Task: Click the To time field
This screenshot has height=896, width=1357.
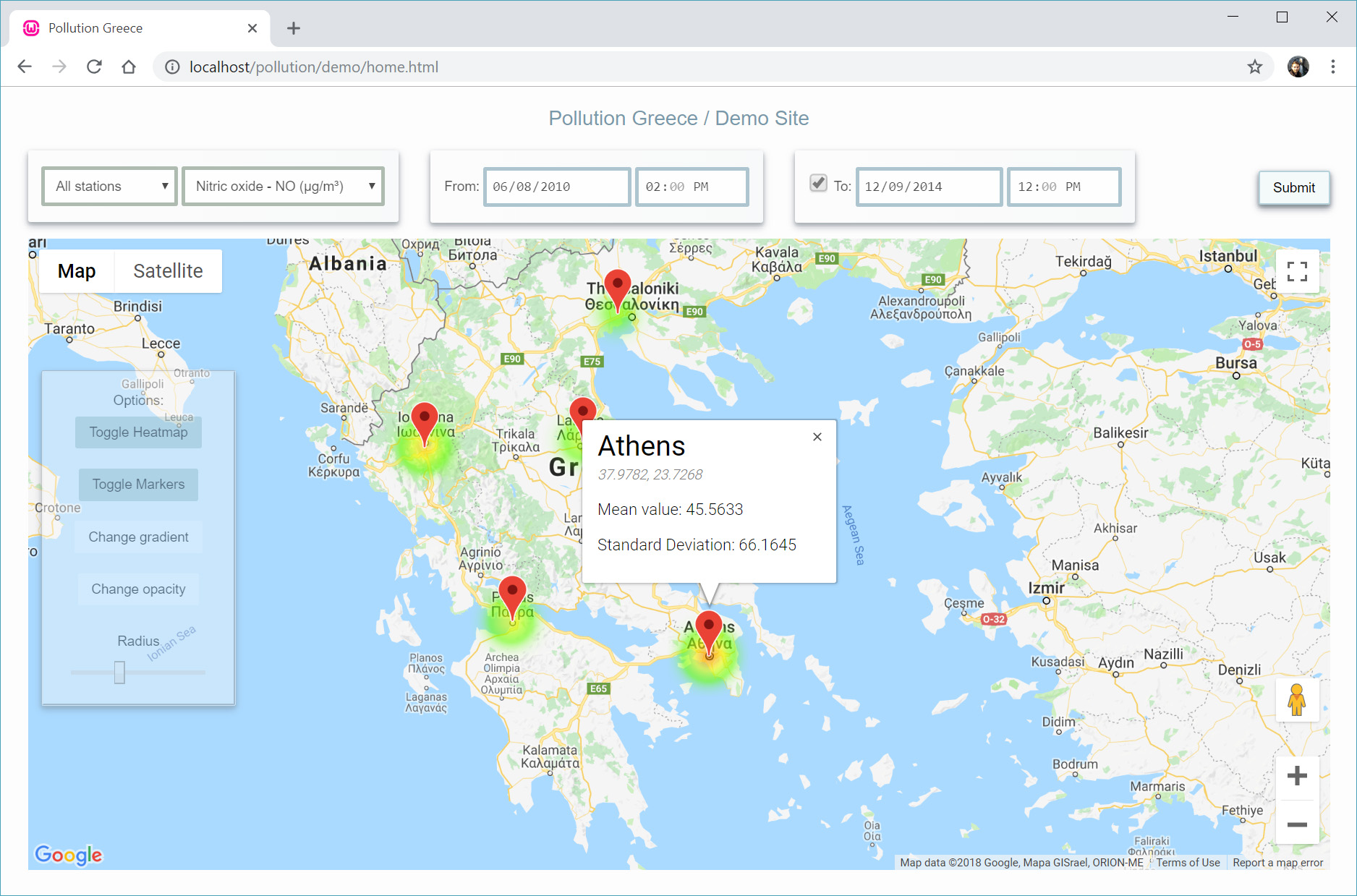Action: 1064,187
